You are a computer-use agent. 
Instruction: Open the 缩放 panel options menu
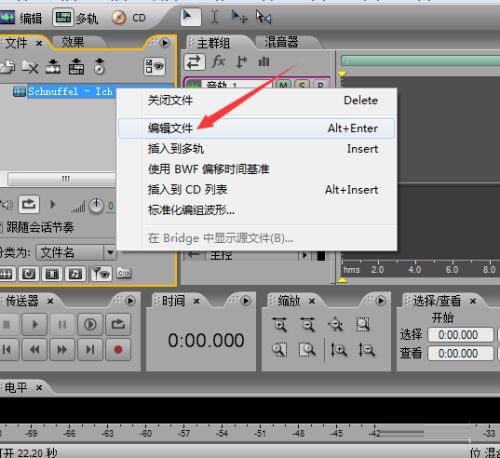(x=380, y=301)
